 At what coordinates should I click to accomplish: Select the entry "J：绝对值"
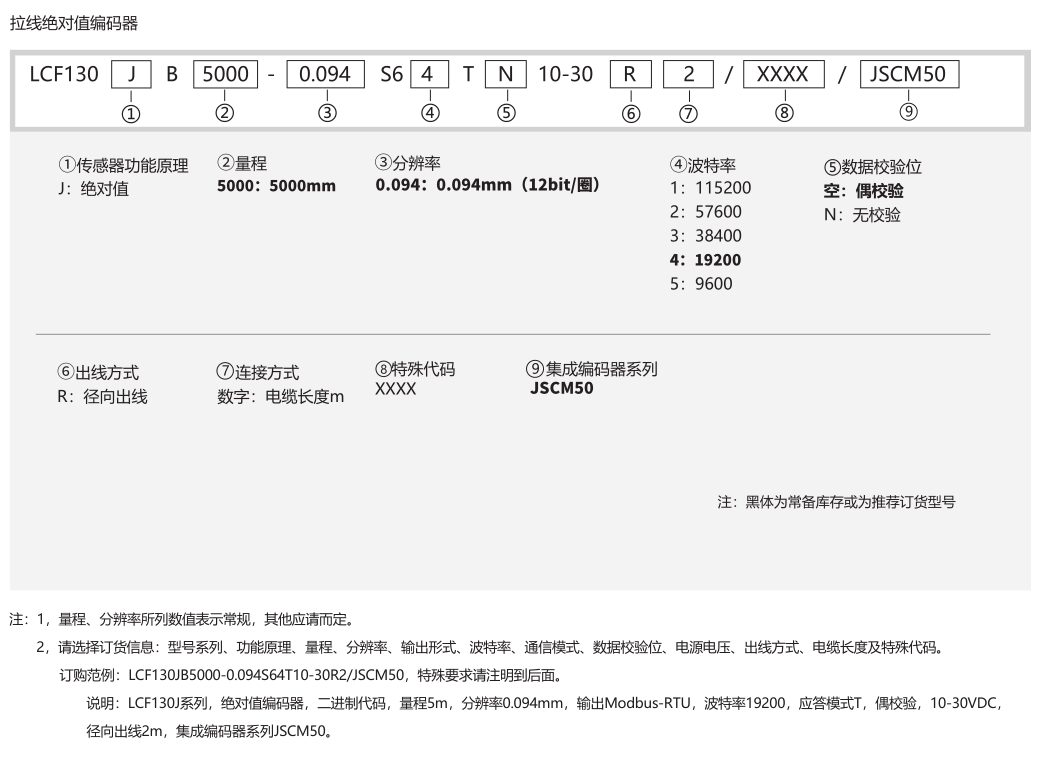(93, 189)
